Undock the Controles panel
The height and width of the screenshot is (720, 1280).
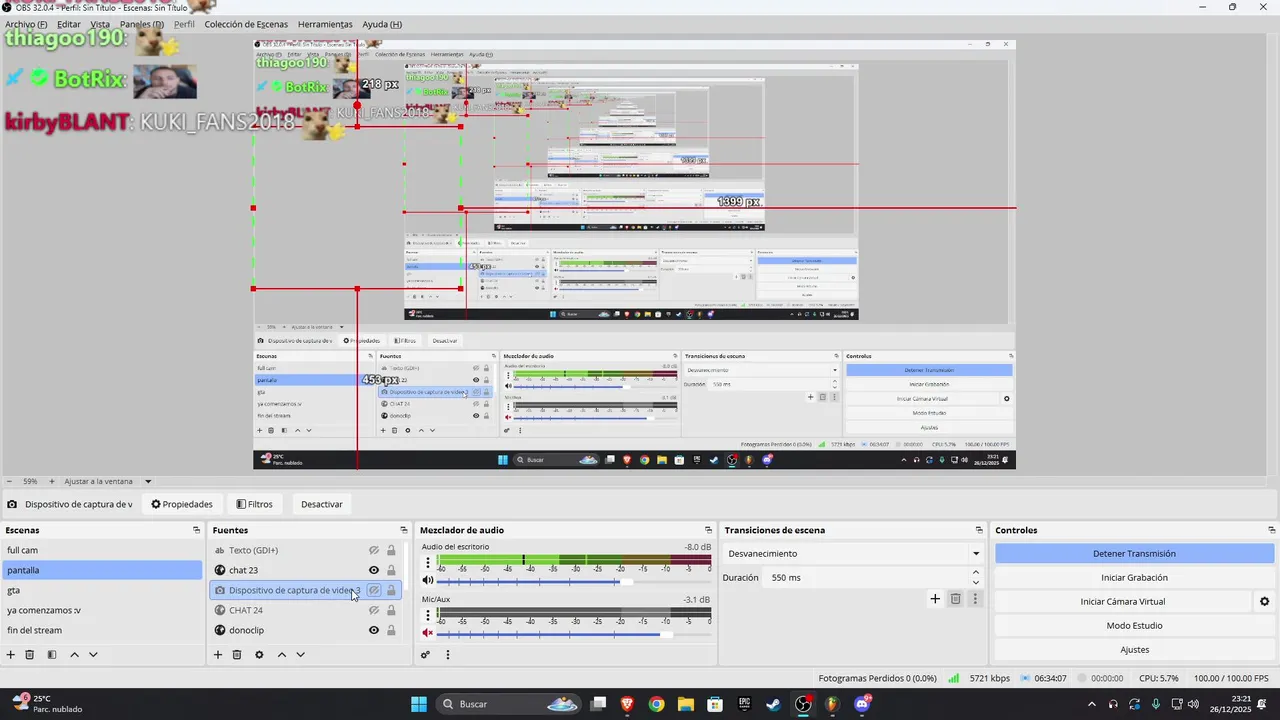[1272, 530]
